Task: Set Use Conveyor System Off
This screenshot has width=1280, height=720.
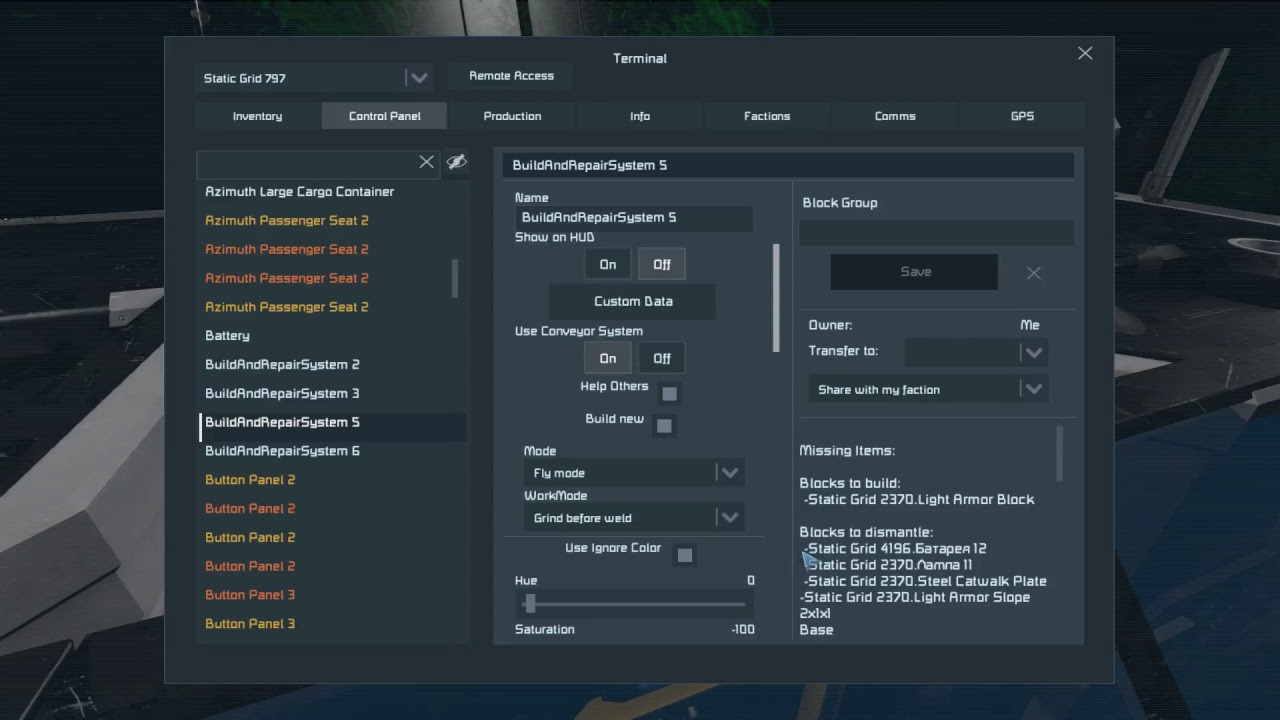Action: tap(662, 358)
